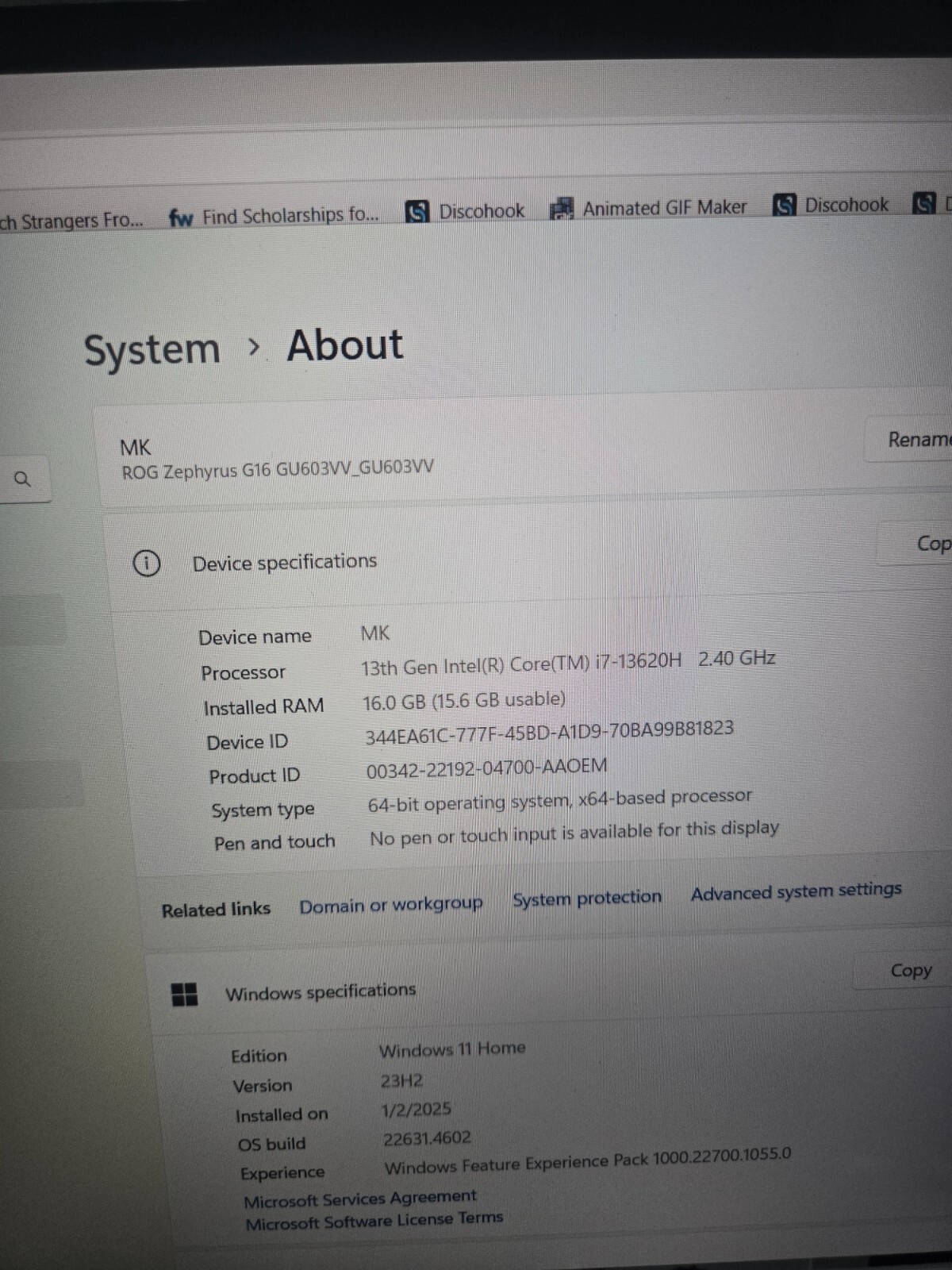The image size is (952, 1270).
Task: Click the Device ID value 344EA61C-777F-45BD
Action: [x=549, y=733]
